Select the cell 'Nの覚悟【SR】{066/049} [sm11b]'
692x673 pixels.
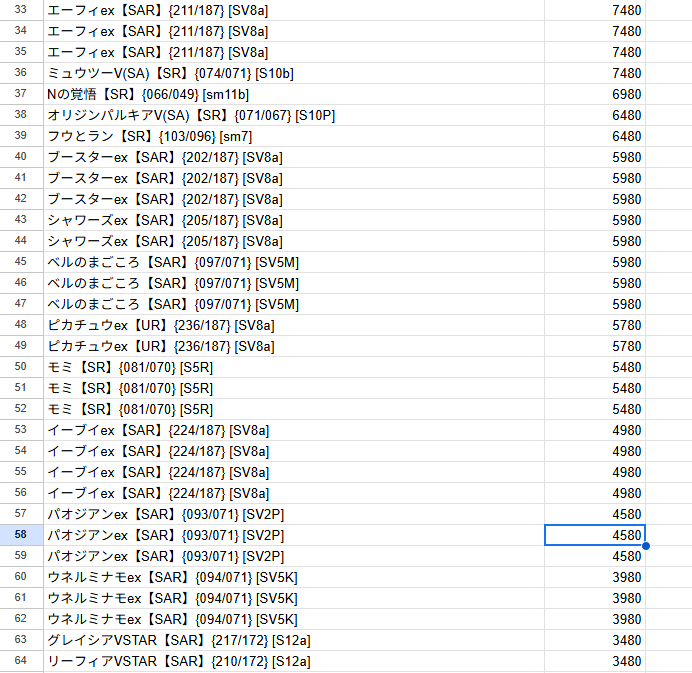click(294, 94)
